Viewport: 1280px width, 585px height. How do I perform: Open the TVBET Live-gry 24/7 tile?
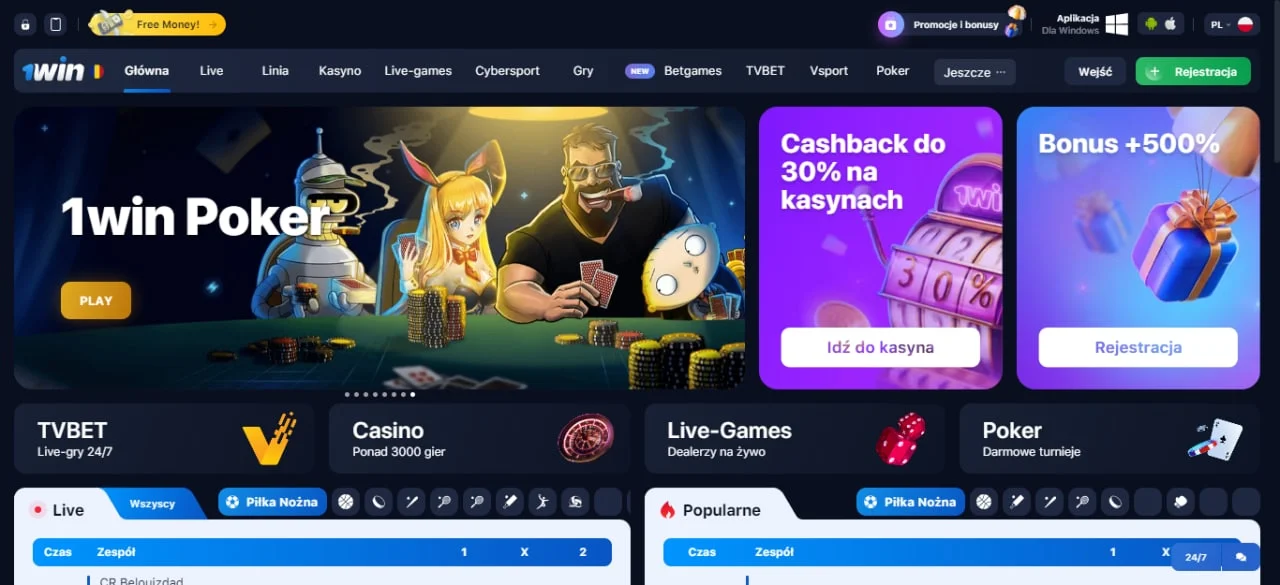163,438
